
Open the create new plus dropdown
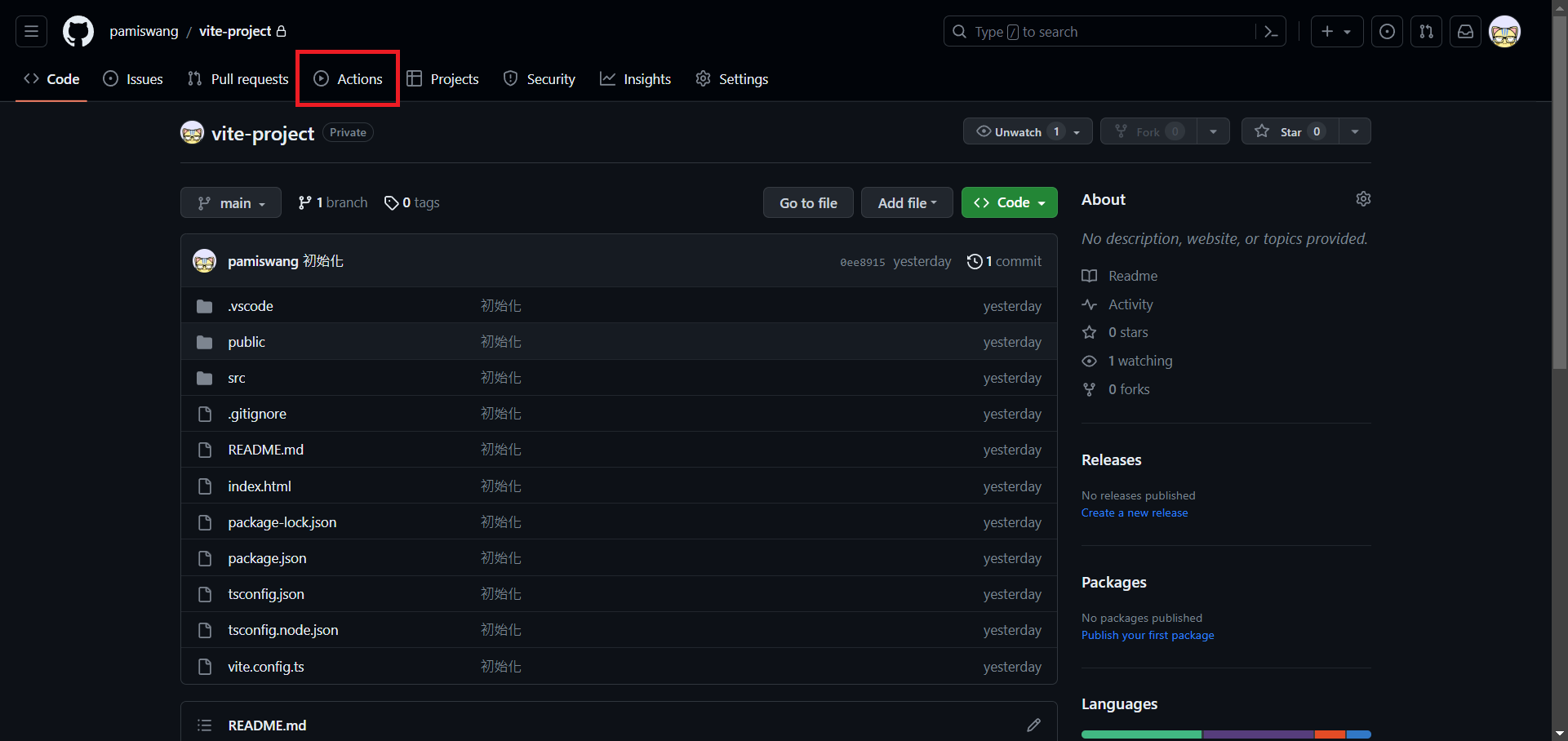click(x=1336, y=32)
